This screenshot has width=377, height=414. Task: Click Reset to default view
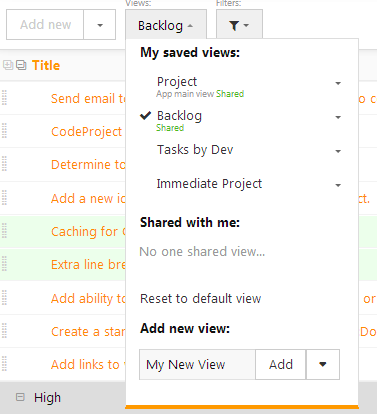(201, 298)
